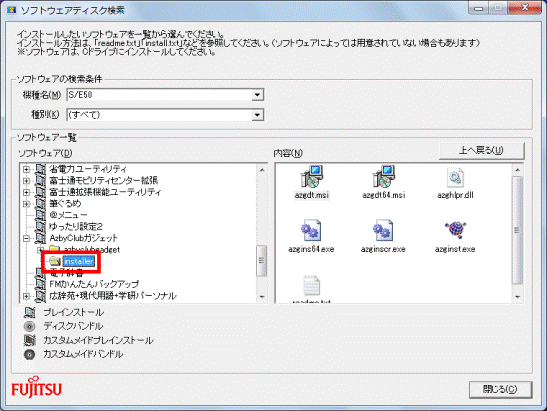Select the ゆったり設定2 tree item label
Screen dimensions: 547x411
pyautogui.click(x=76, y=226)
